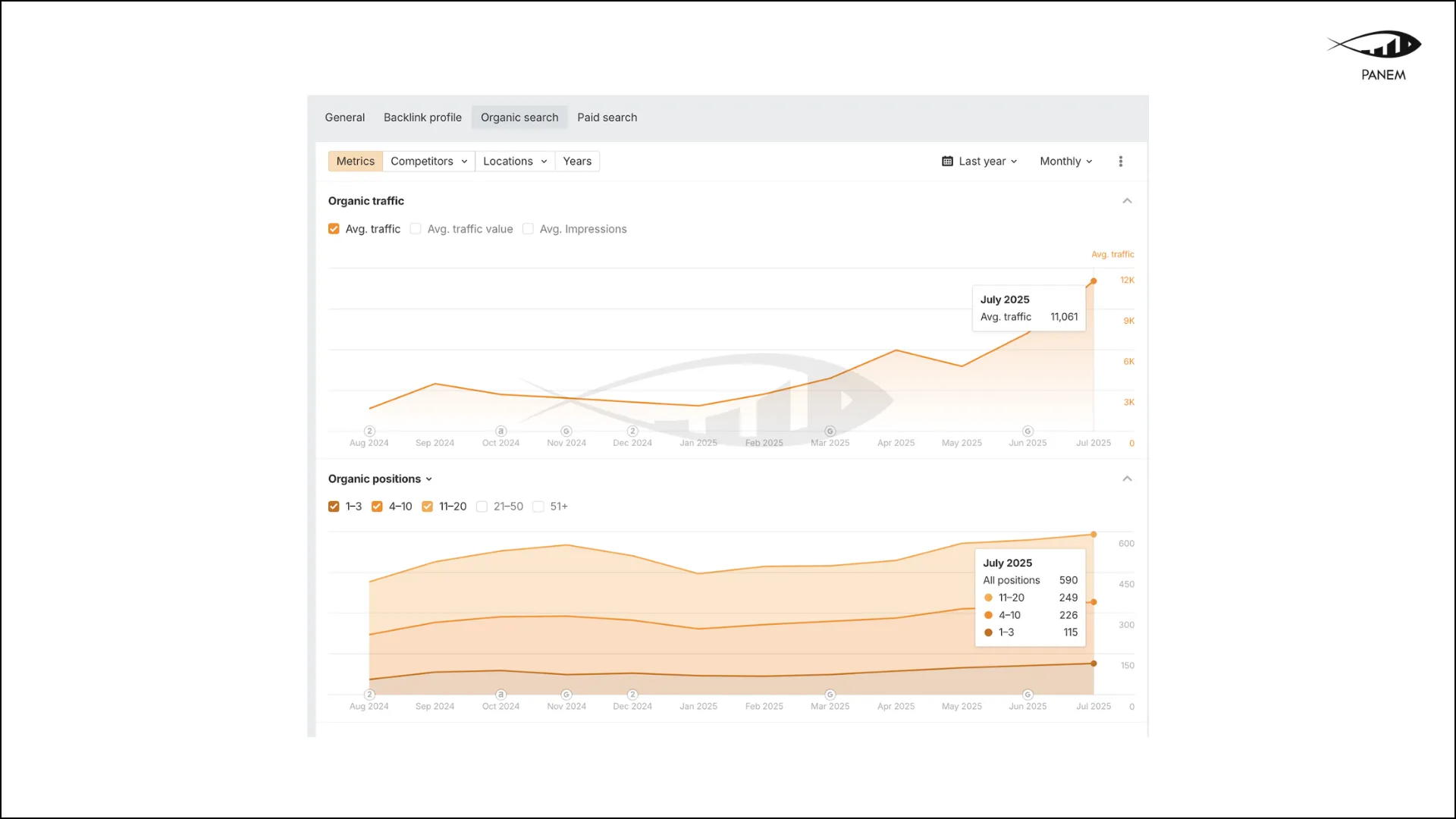The image size is (1456, 819).
Task: Click the Mar 2025 Google marker in positions chart
Action: (830, 695)
